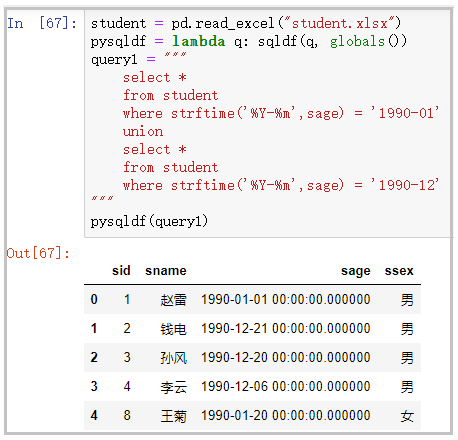Click the pysqldf lambda definition line

point(249,41)
